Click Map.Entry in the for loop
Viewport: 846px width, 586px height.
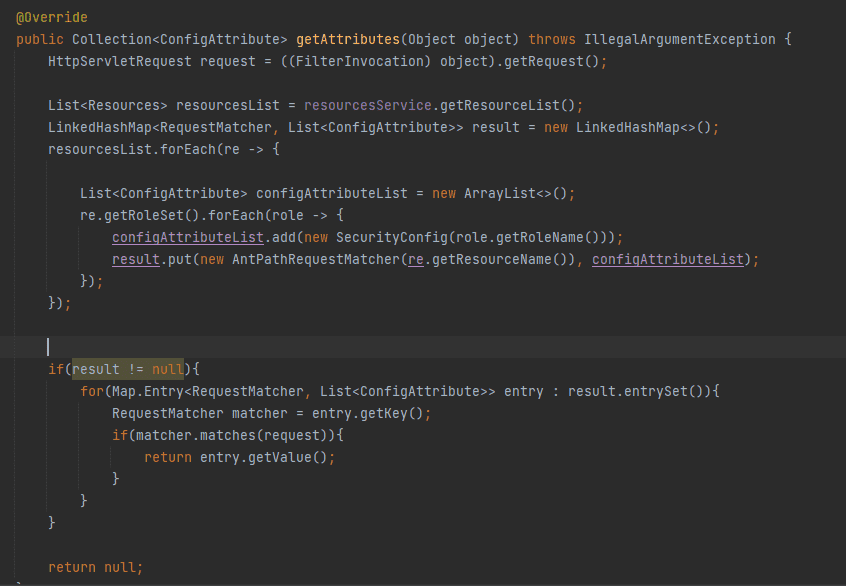pyautogui.click(x=148, y=391)
